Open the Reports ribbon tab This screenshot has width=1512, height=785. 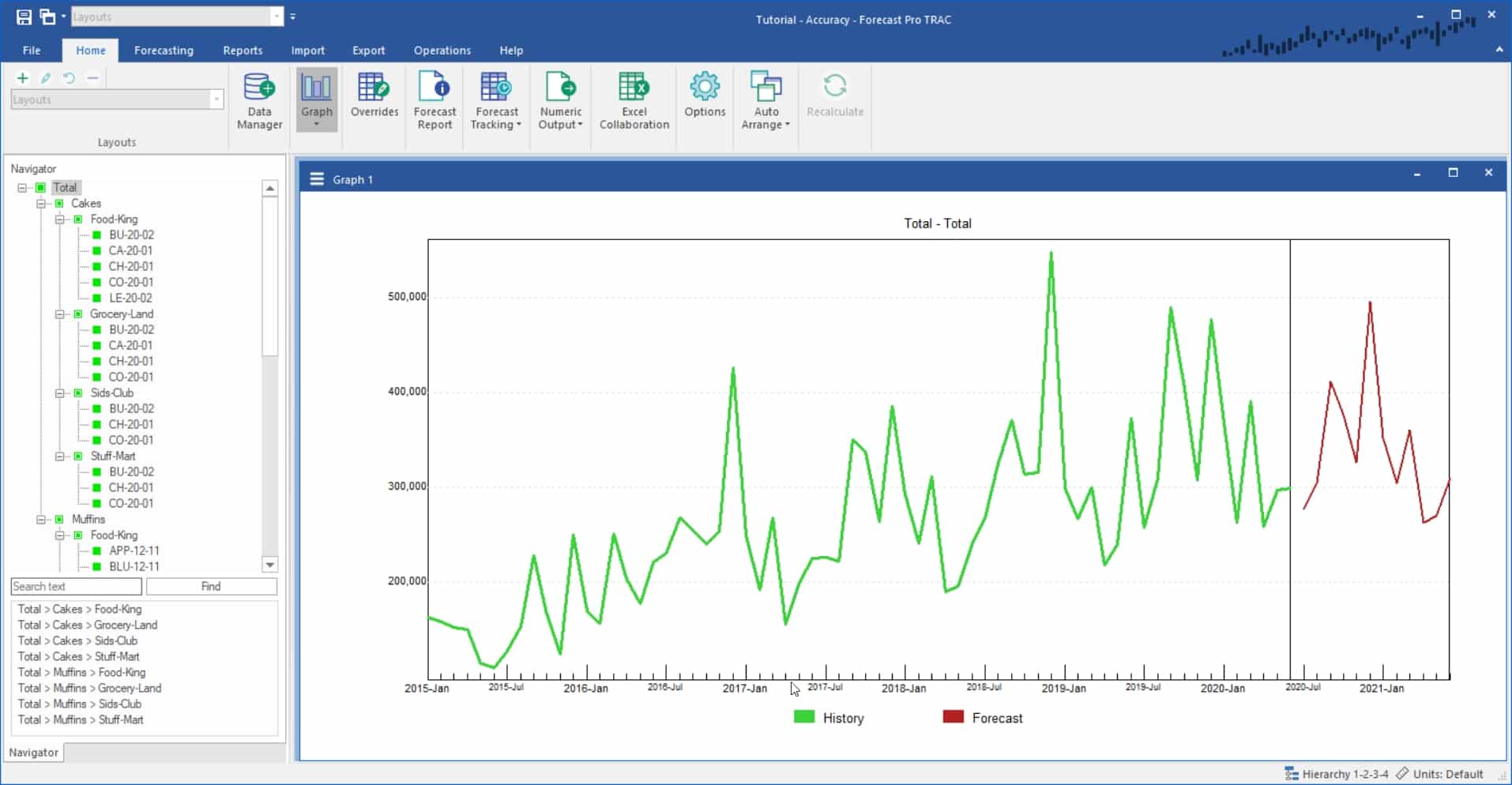242,50
